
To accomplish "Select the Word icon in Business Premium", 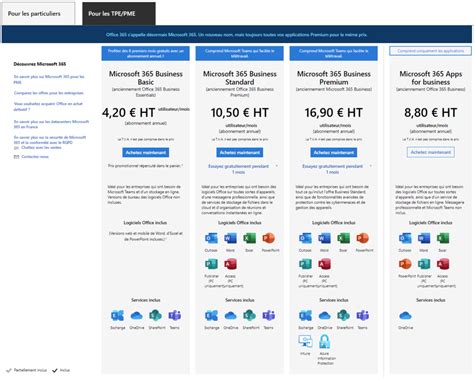I will point(324,238).
